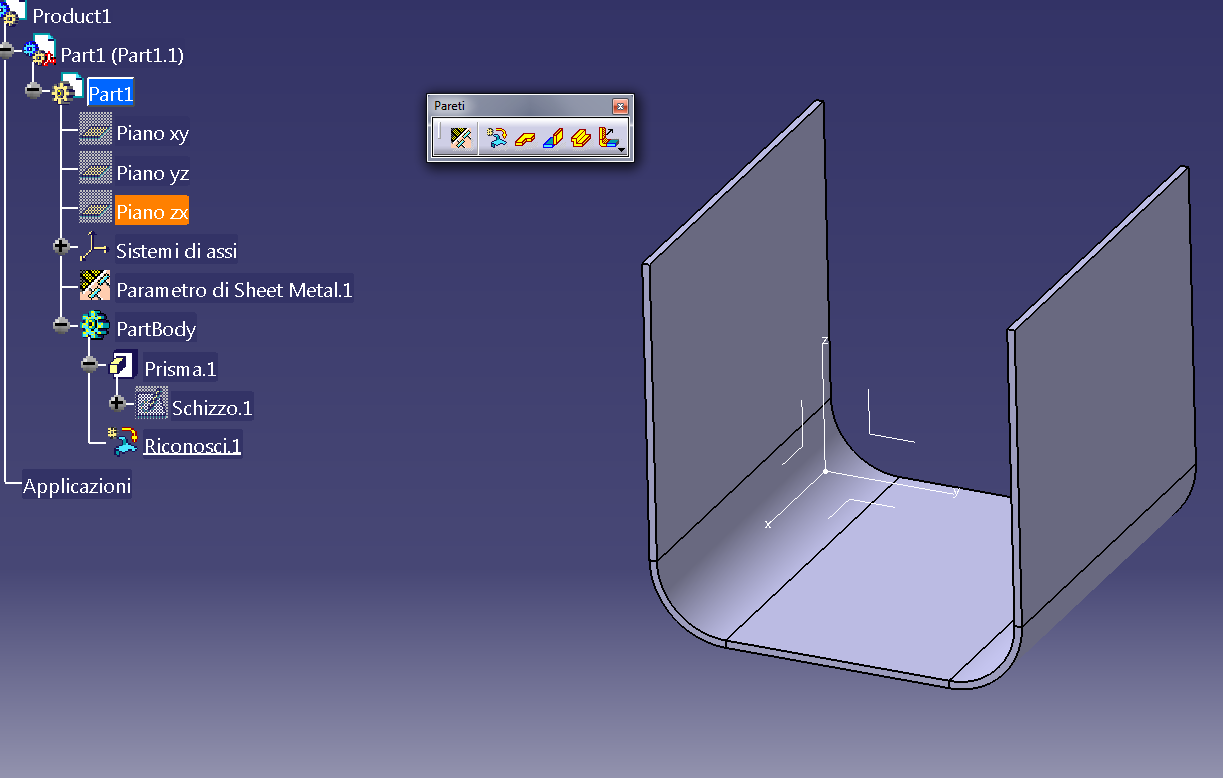Expand the Schizzo.1 node

tap(119, 404)
